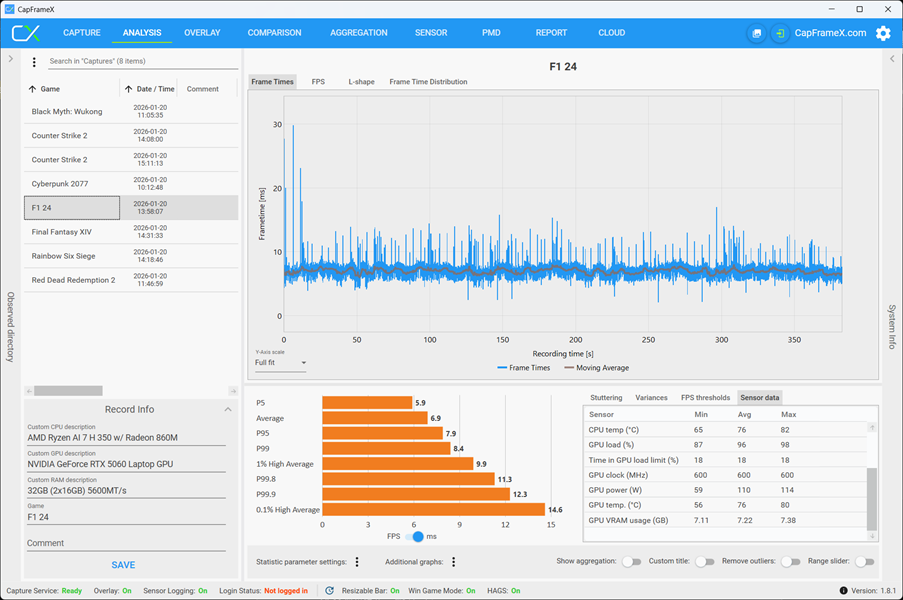The image size is (903, 600).
Task: Click the login icon beside CapFrameX.com
Action: pyautogui.click(x=780, y=33)
